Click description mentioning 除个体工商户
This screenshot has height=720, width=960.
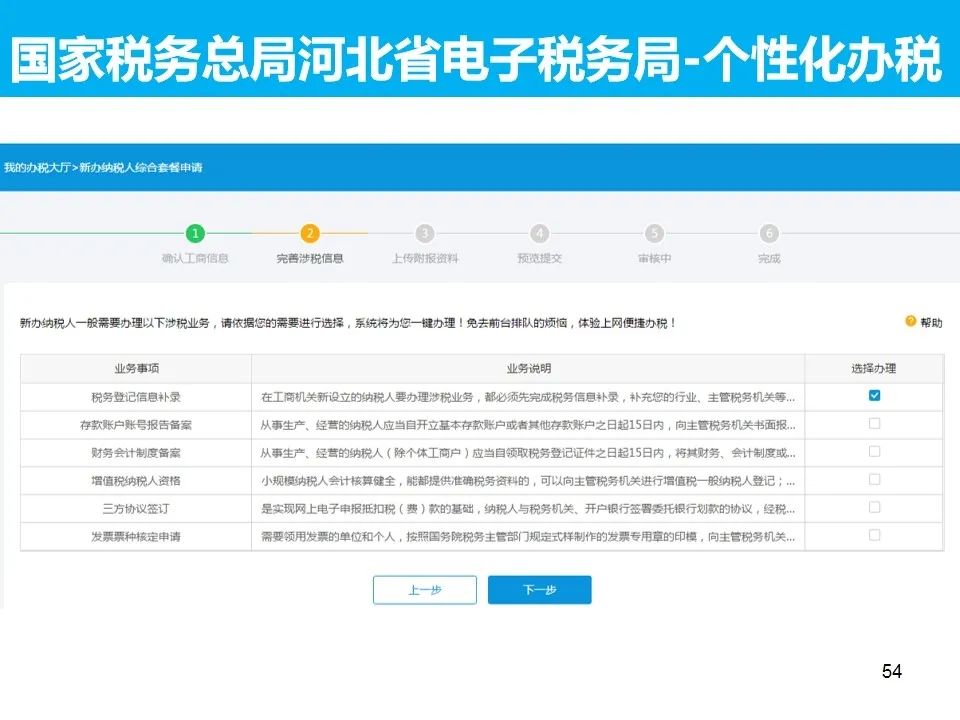coord(528,453)
